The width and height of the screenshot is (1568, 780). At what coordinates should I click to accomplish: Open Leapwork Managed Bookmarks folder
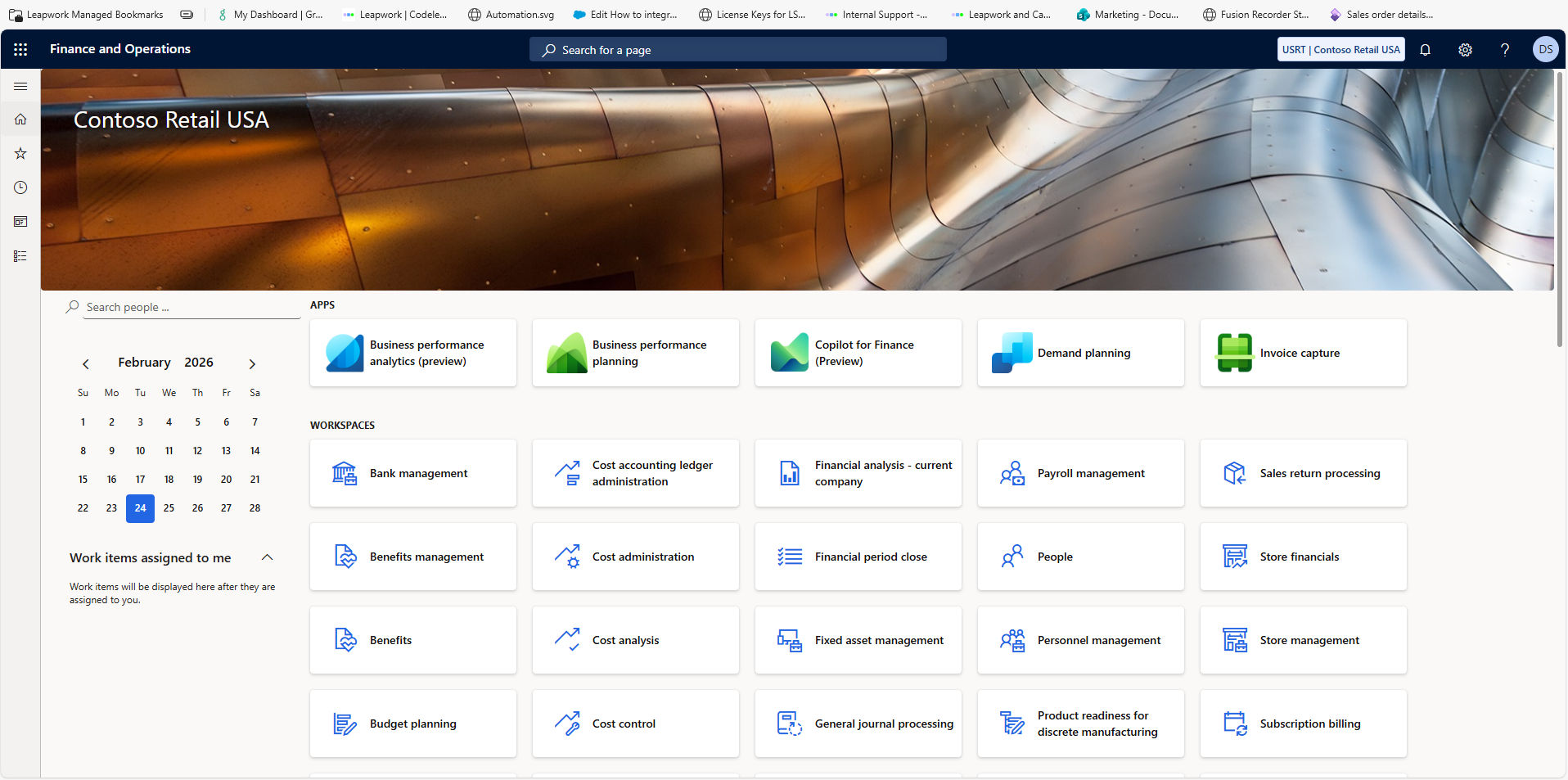pyautogui.click(x=86, y=15)
